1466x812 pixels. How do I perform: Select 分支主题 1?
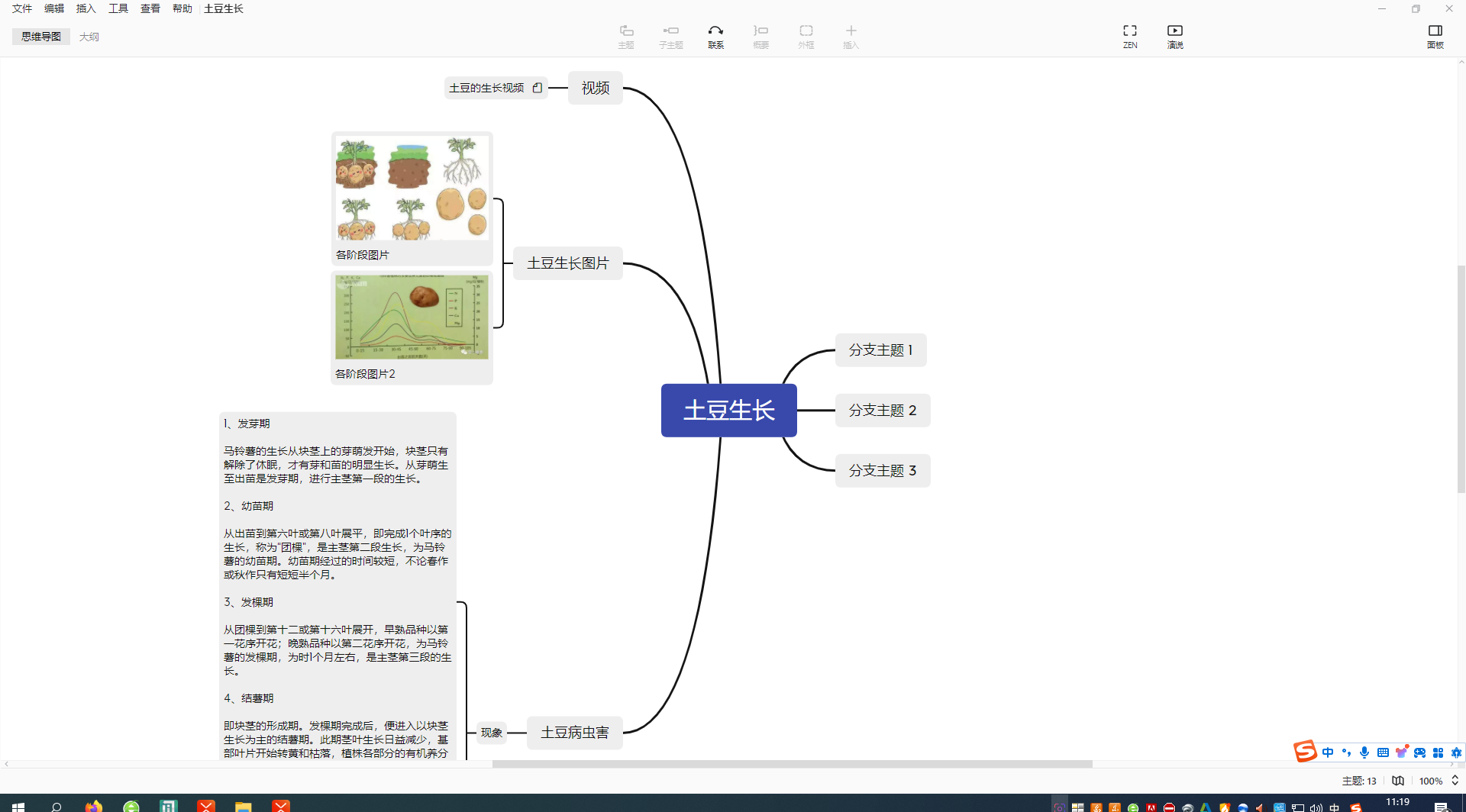click(881, 350)
